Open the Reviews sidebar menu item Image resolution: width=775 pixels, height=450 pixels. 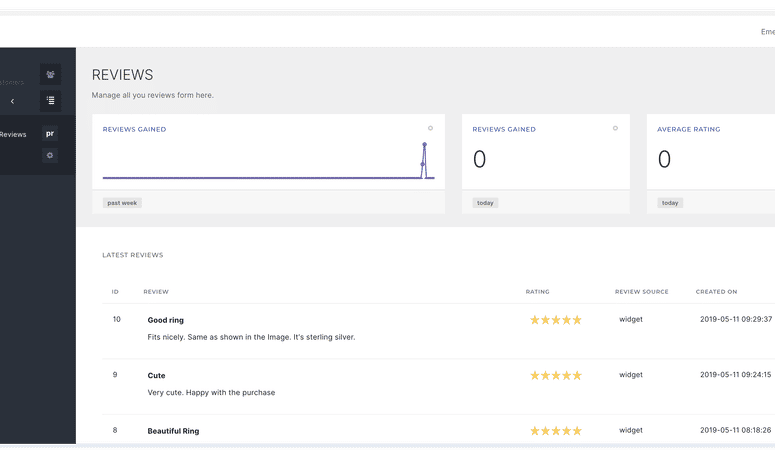(13, 135)
